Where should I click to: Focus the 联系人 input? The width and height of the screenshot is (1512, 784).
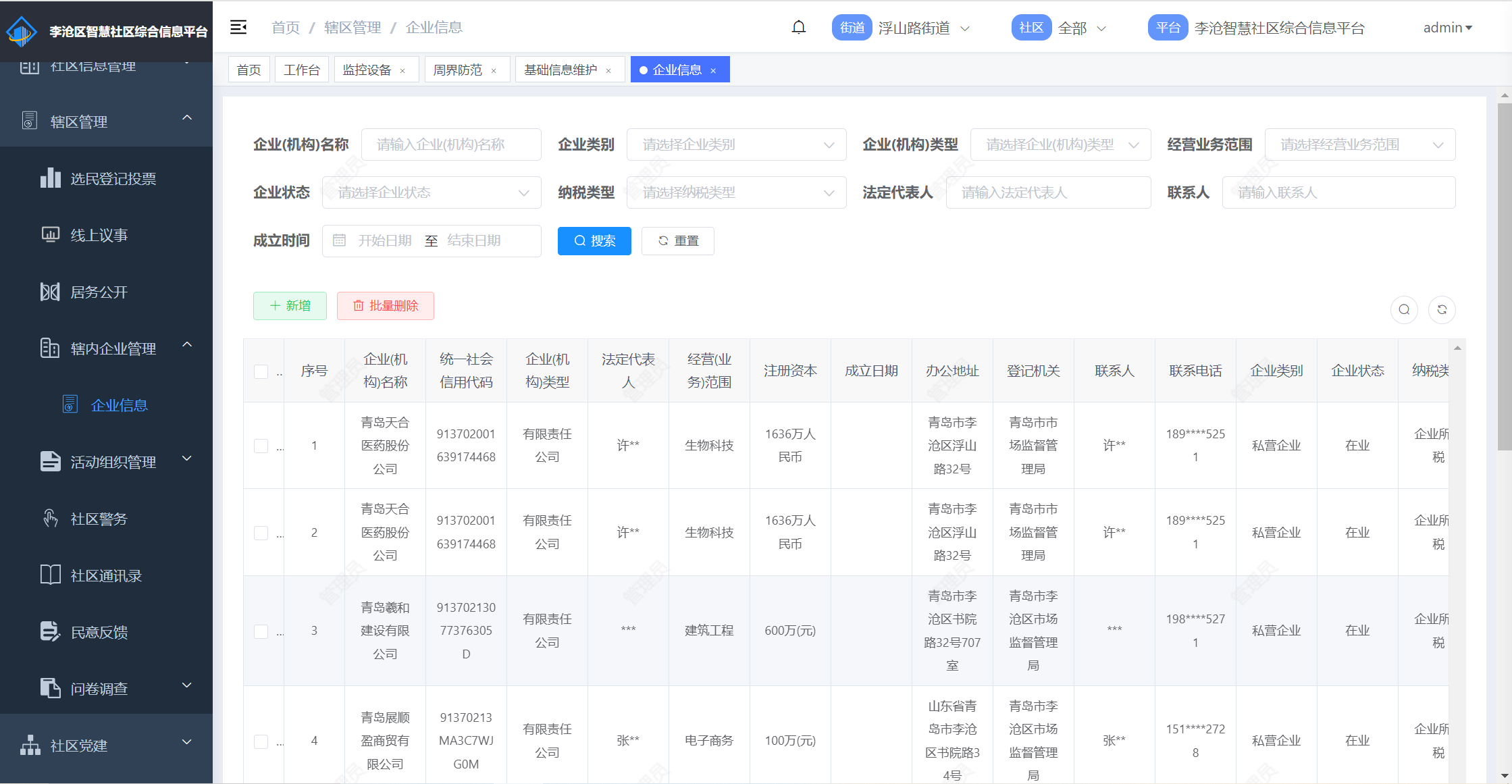tap(1338, 192)
